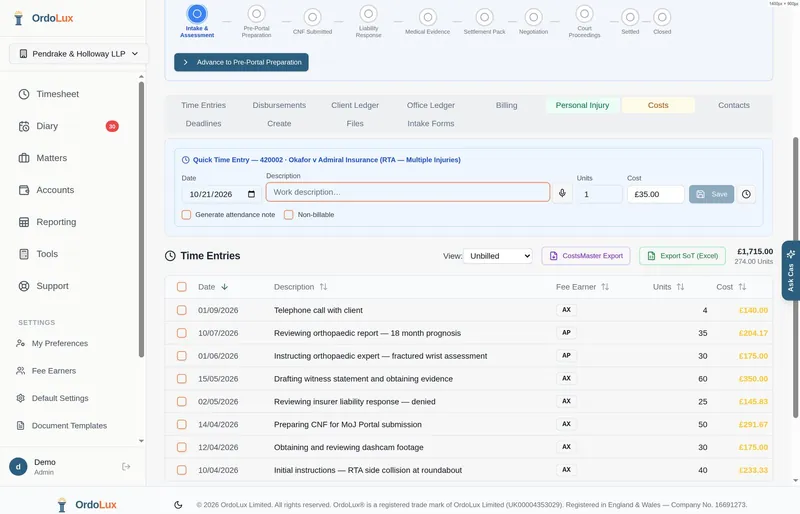Viewport: 800px width, 514px height.
Task: Open Accounts wallet icon in sidebar
Action: pyautogui.click(x=24, y=190)
